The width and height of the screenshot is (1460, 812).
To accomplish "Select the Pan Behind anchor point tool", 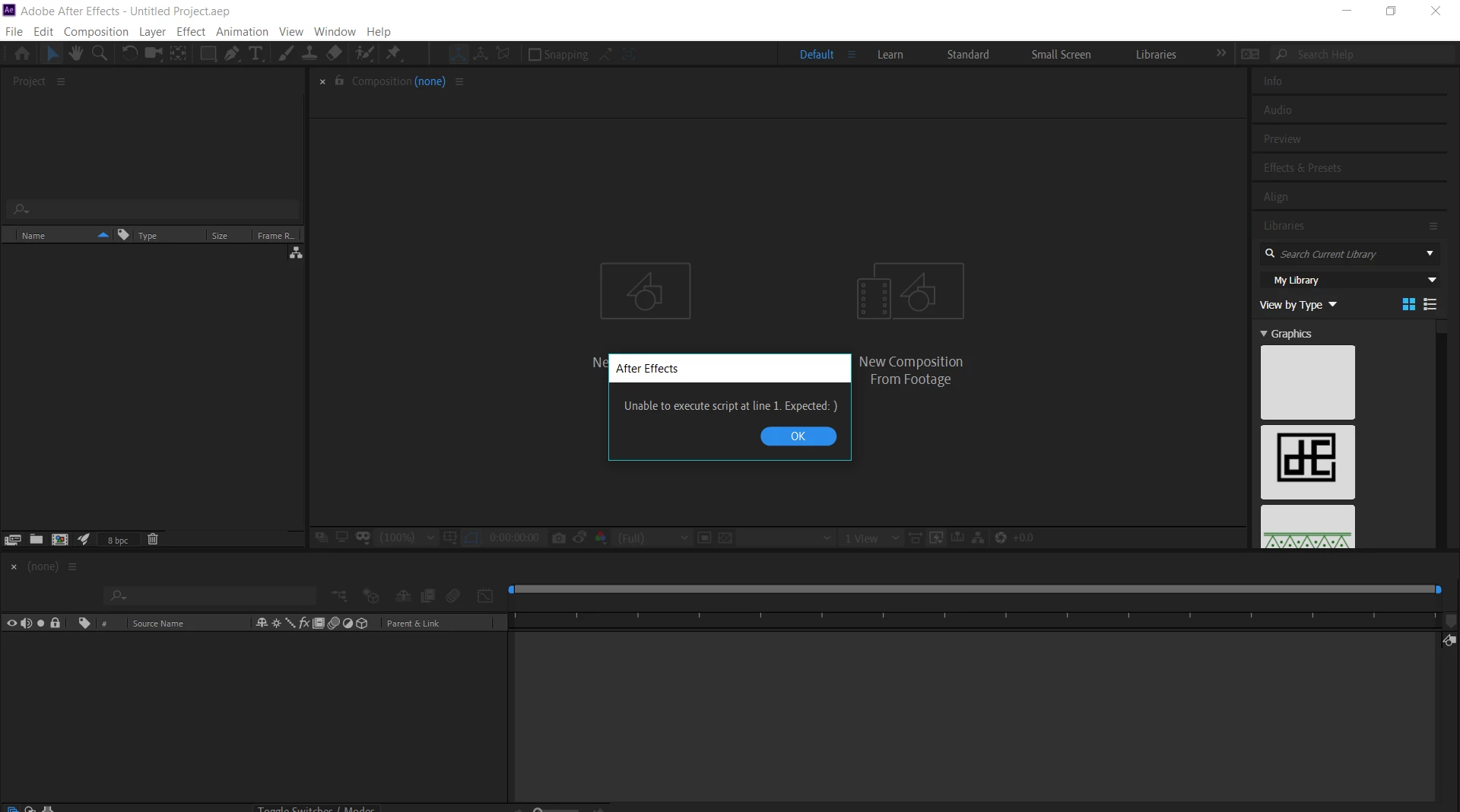I will tap(178, 53).
